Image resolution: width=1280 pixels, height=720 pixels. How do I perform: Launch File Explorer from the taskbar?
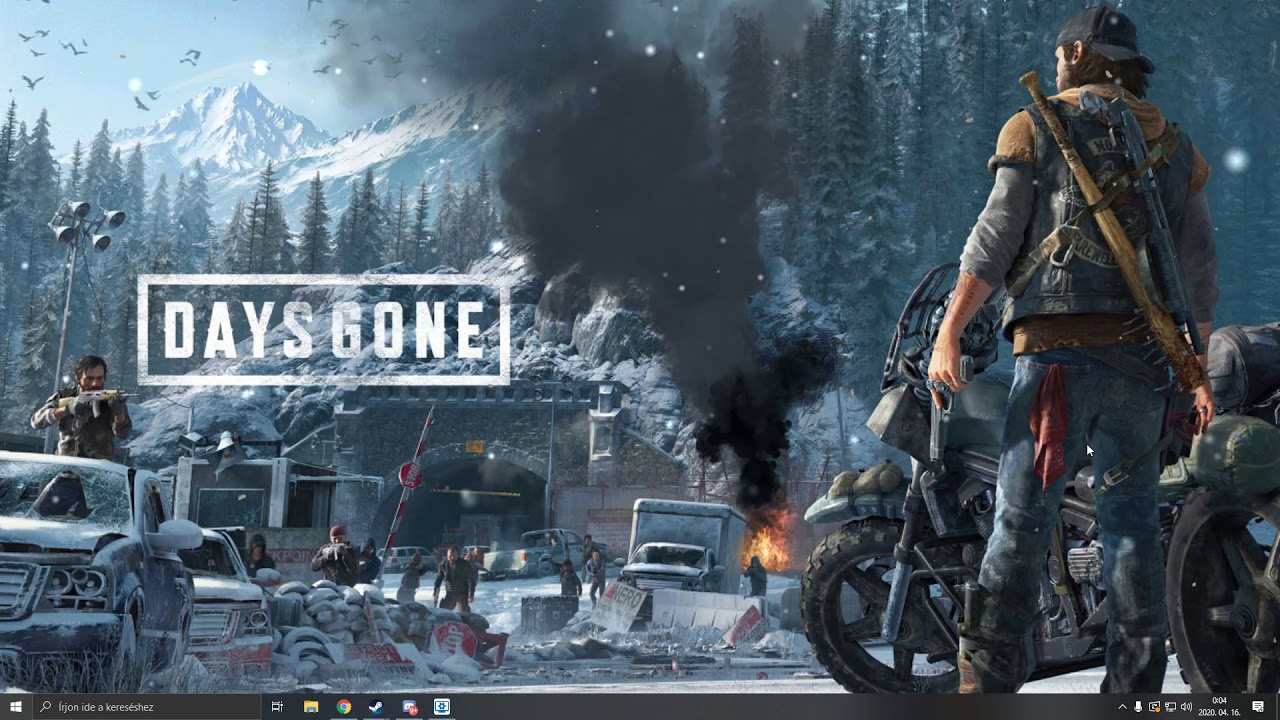(x=311, y=707)
